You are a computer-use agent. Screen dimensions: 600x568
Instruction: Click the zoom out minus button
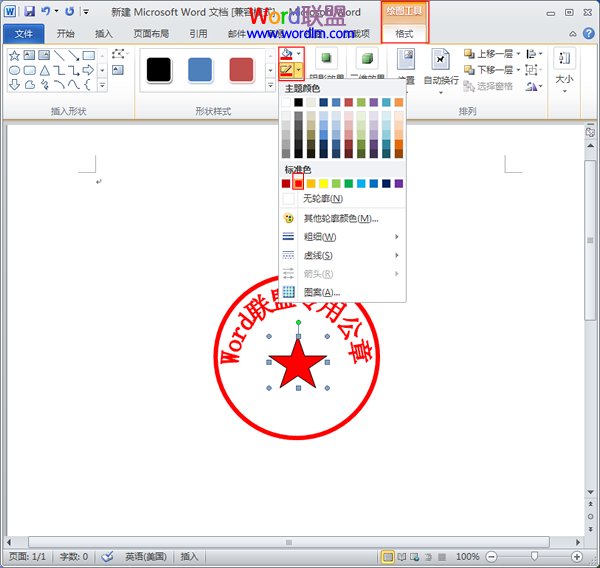point(491,557)
